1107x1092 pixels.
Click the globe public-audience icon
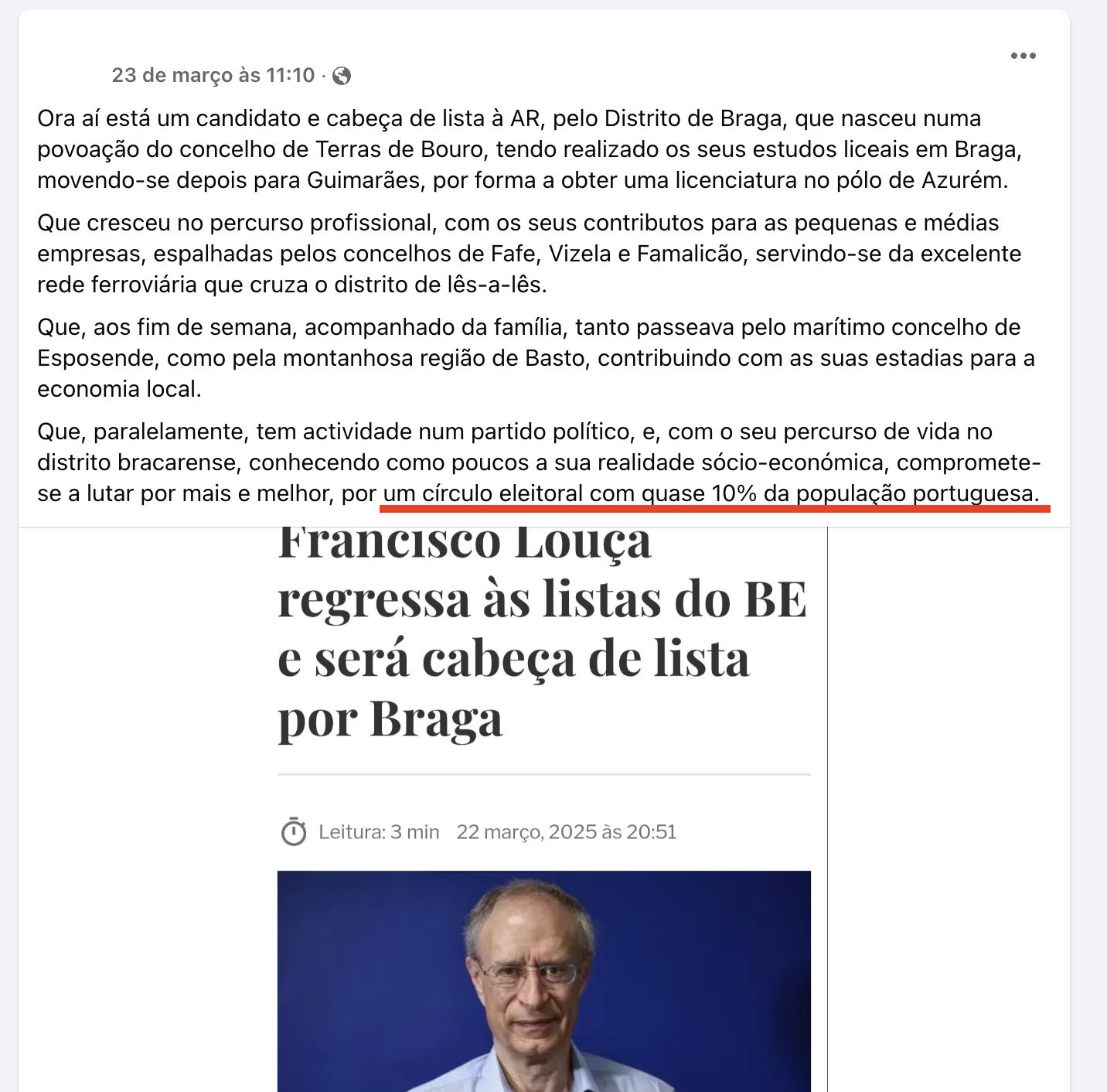tap(342, 76)
